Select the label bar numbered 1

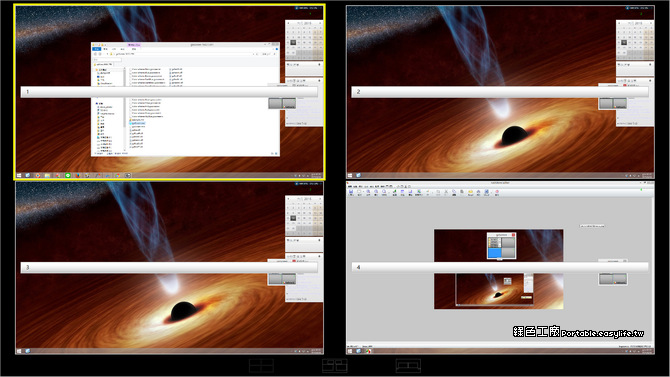169,91
